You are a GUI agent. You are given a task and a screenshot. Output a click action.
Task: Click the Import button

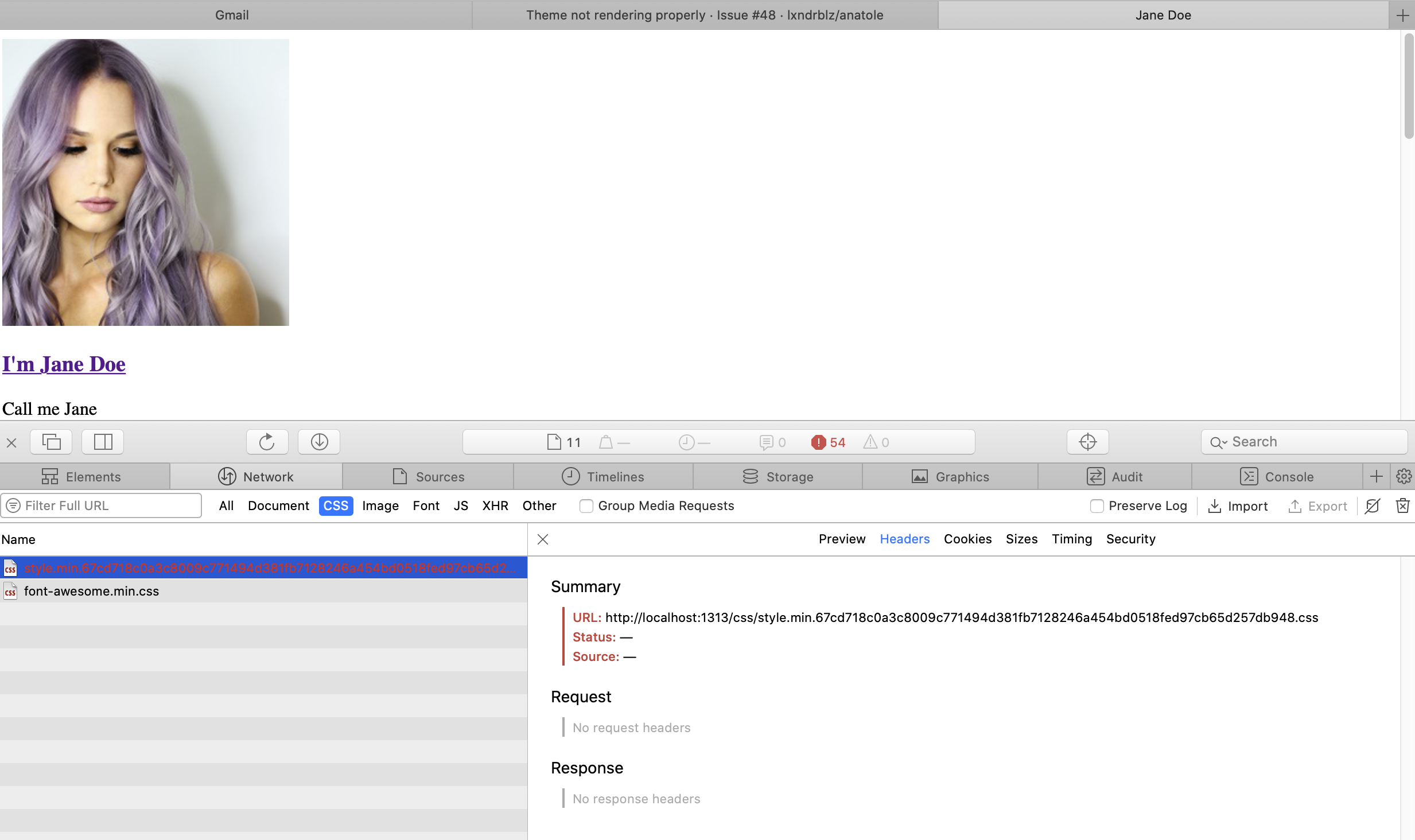(x=1238, y=506)
